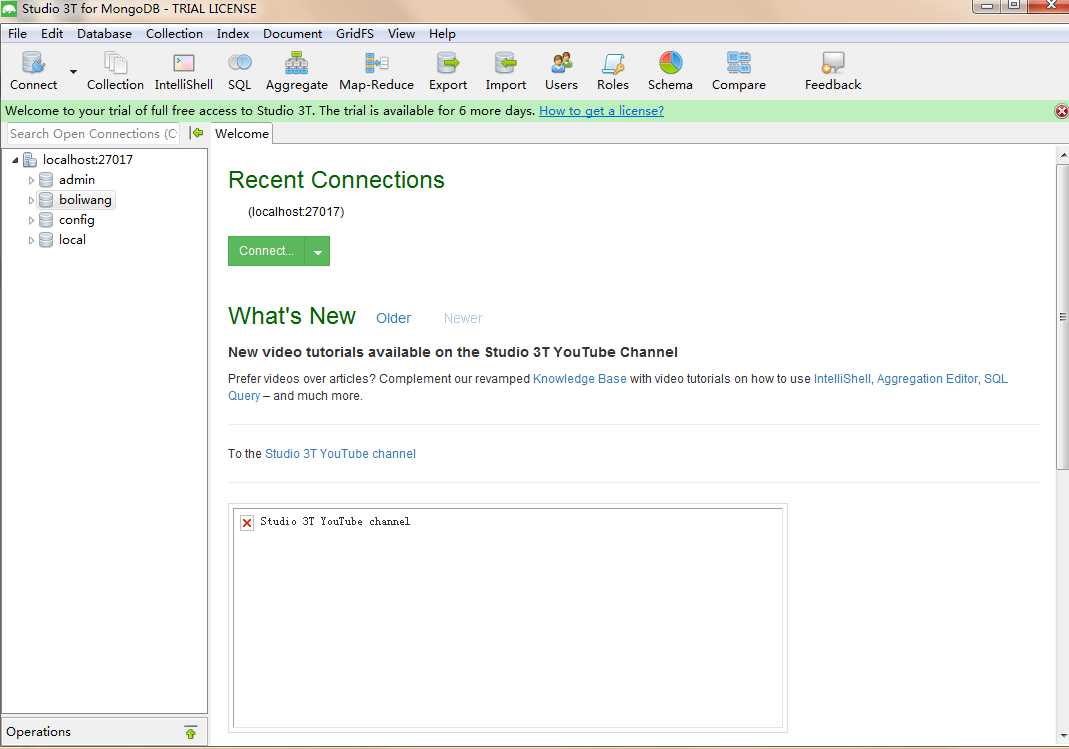Click the Newer link under What's New
This screenshot has width=1069, height=749.
(x=463, y=318)
